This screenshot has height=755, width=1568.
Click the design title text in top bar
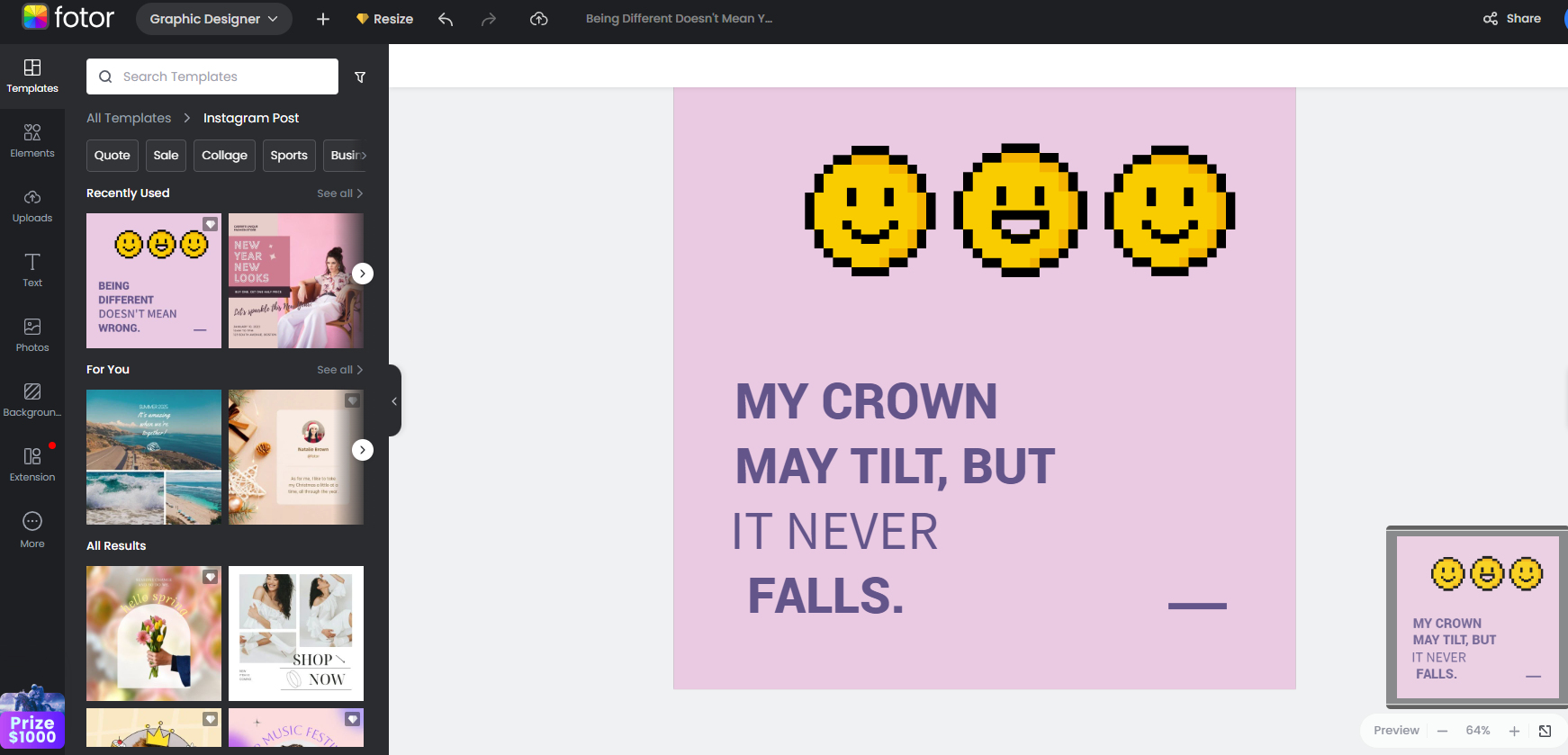[x=679, y=18]
